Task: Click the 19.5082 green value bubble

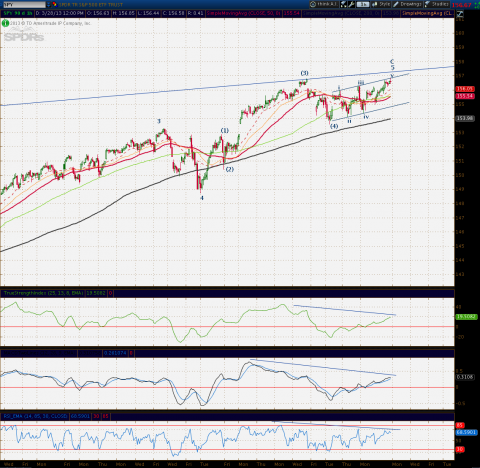Action: 466,317
